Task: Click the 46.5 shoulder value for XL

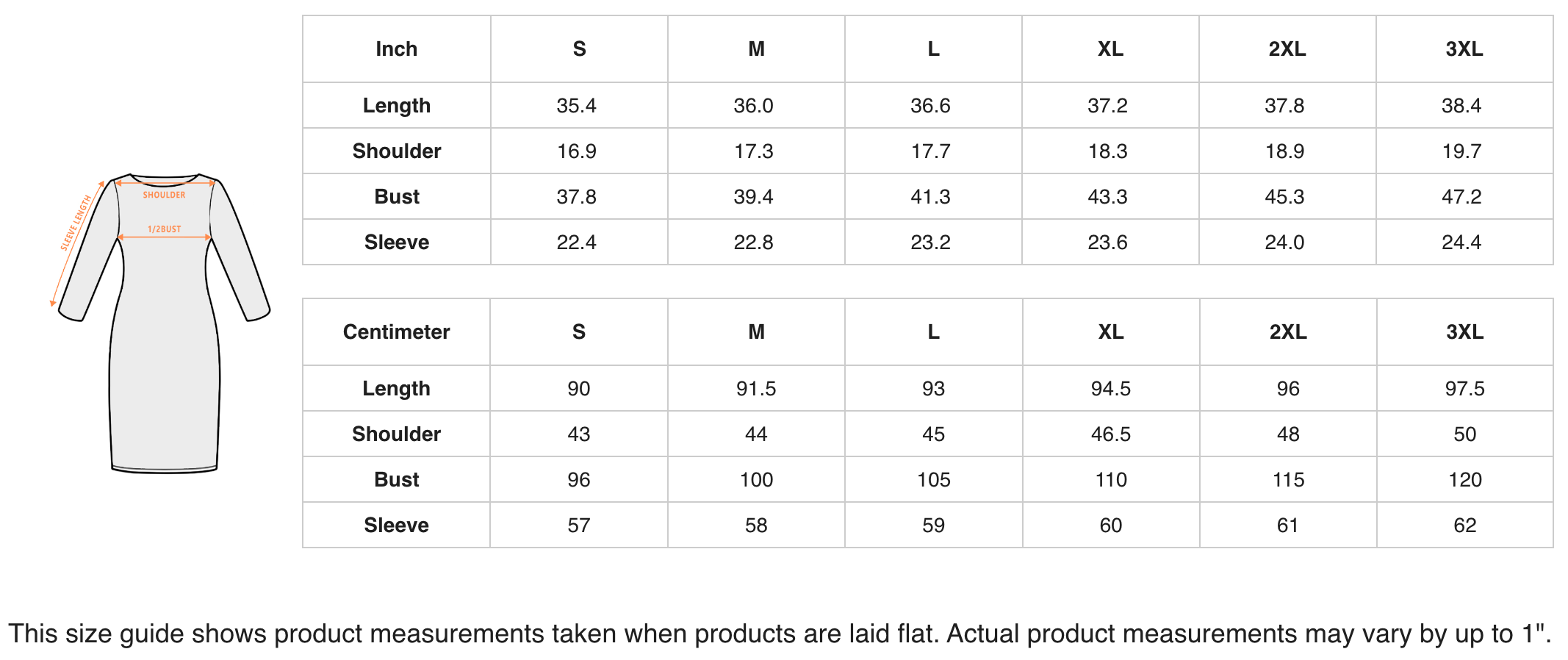Action: [1111, 434]
